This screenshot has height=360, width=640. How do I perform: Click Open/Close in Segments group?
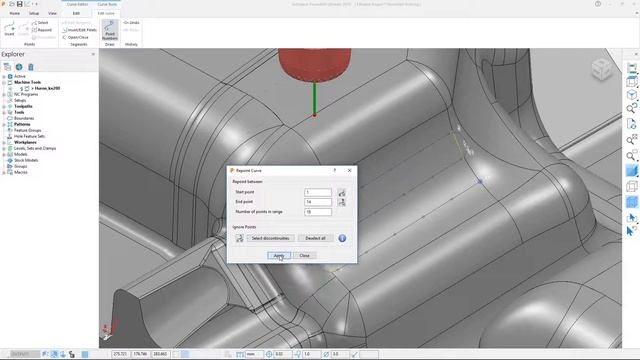[75, 37]
